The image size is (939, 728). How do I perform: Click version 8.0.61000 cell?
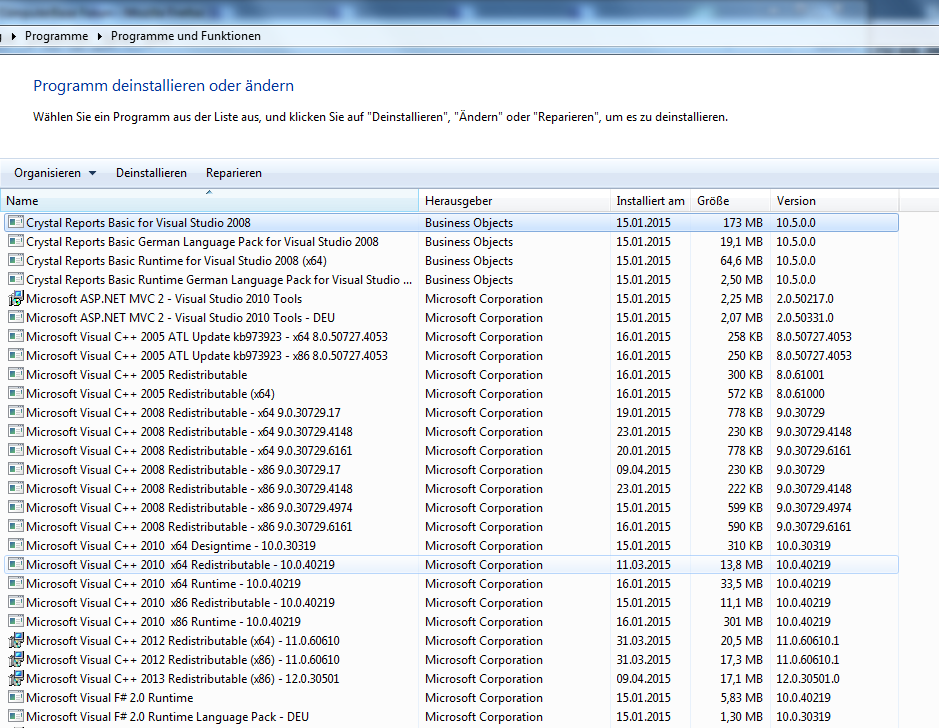[x=800, y=394]
